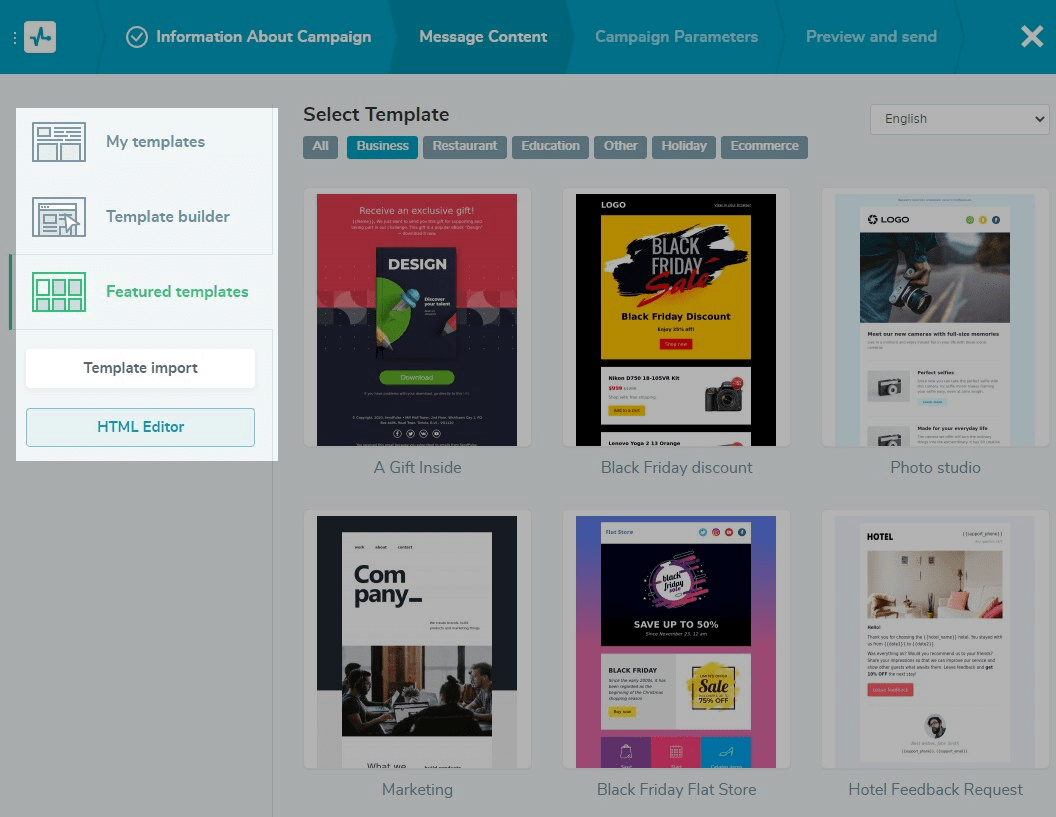
Task: Pick the Black Friday discount template thumbnail
Action: coord(676,320)
